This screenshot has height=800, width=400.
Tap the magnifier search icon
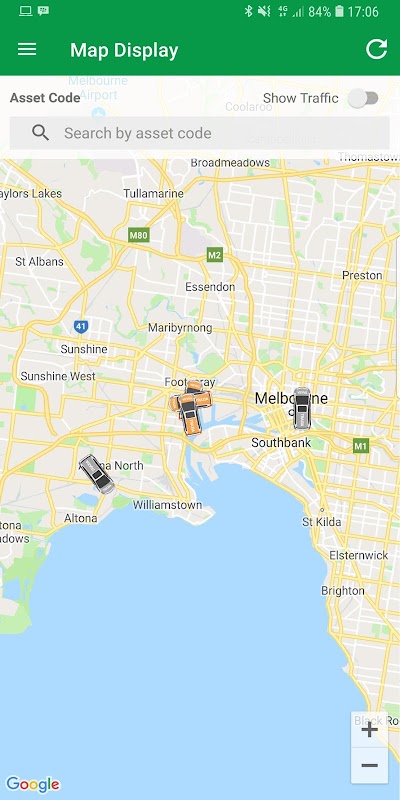(40, 133)
